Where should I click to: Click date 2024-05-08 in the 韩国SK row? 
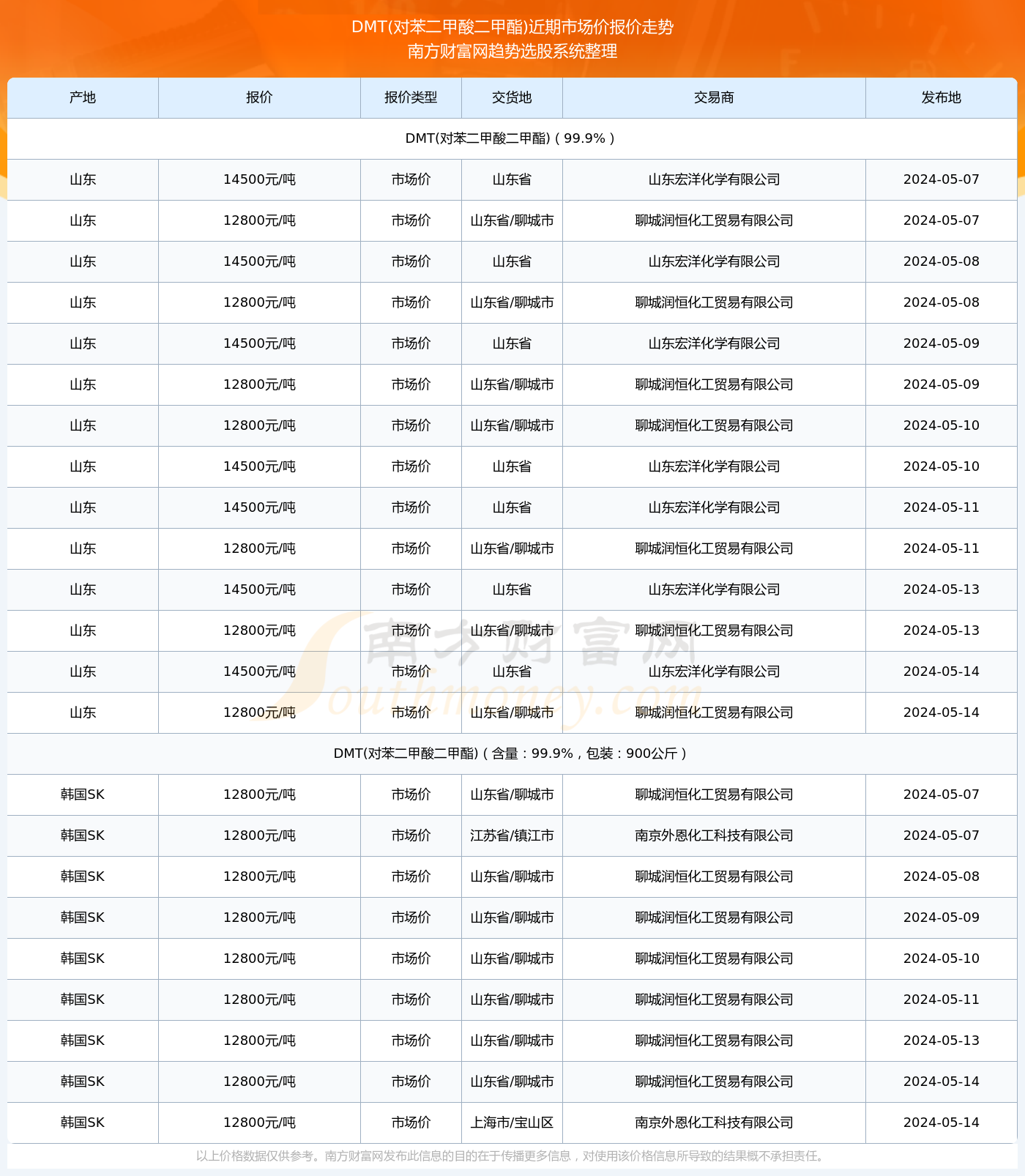pos(941,877)
